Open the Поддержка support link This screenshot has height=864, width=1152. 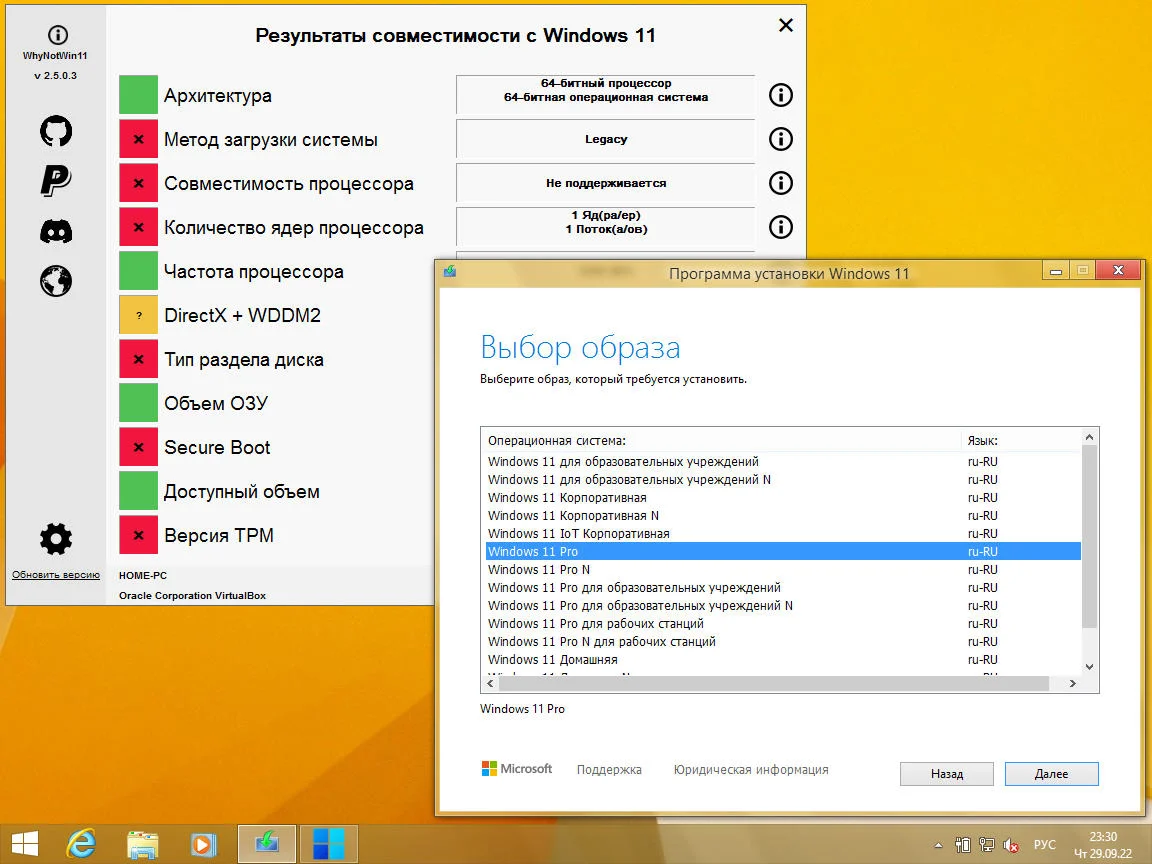pos(609,770)
